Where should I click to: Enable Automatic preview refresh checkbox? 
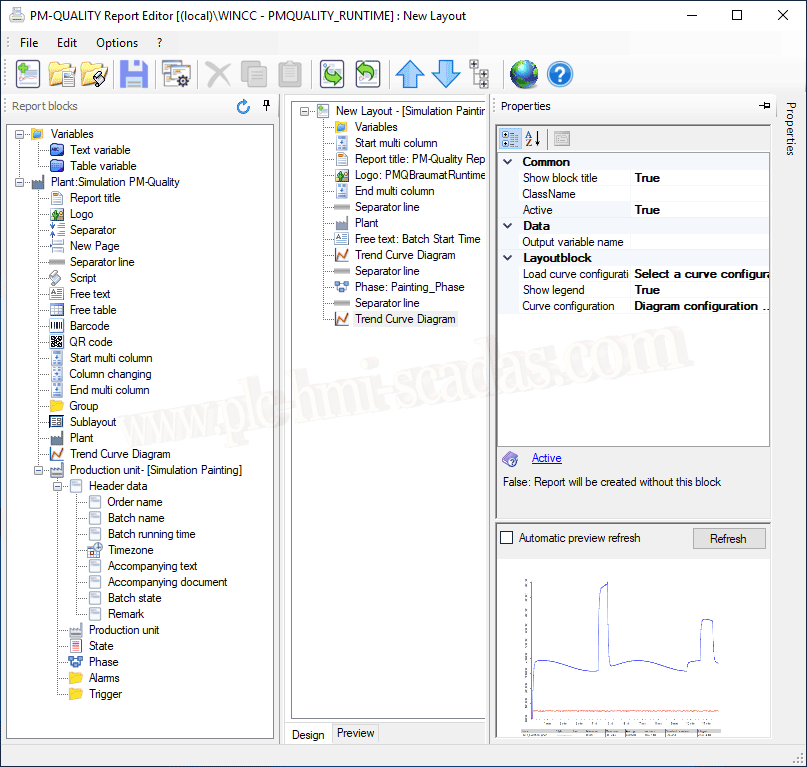507,538
